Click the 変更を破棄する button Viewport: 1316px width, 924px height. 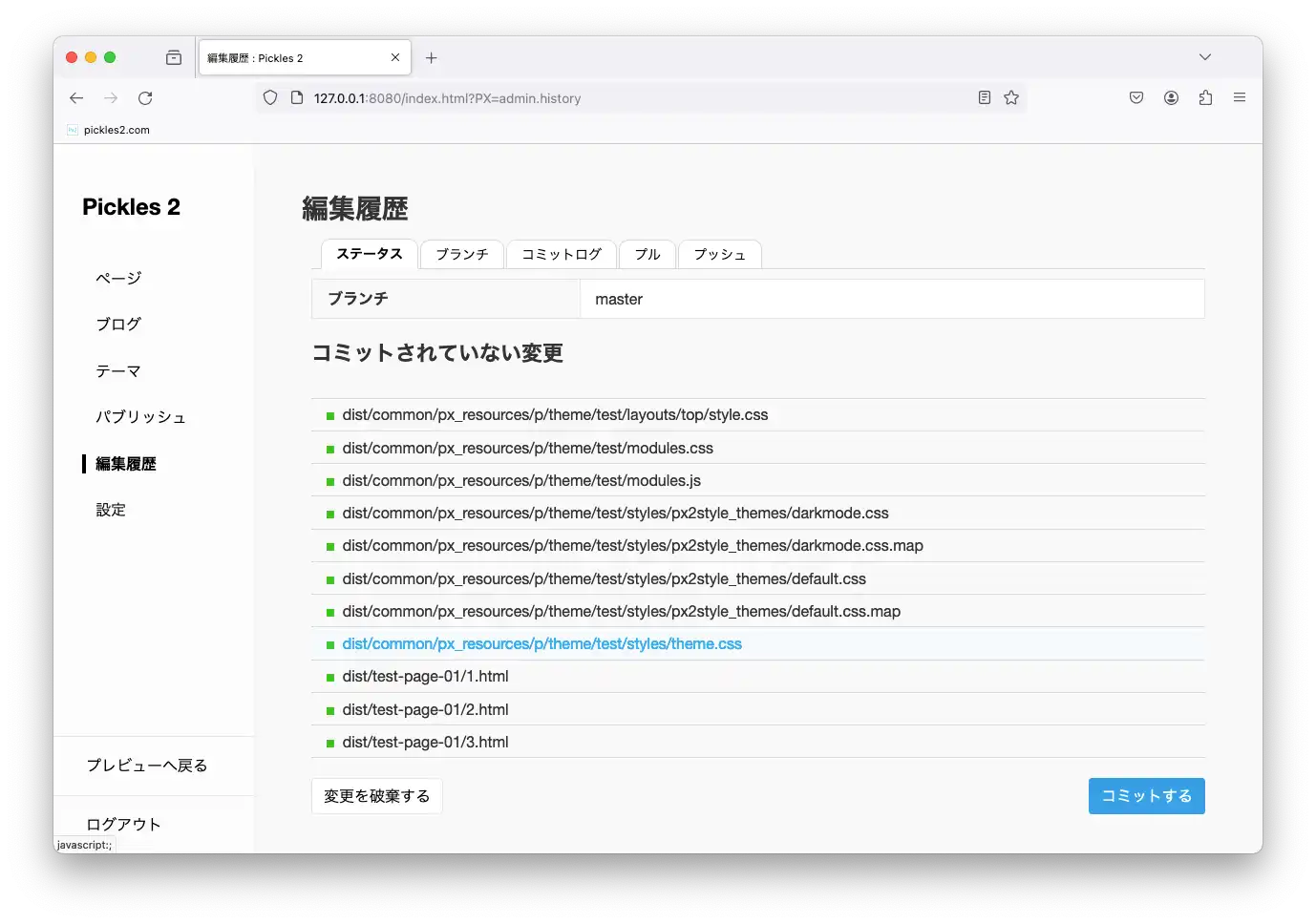[377, 796]
